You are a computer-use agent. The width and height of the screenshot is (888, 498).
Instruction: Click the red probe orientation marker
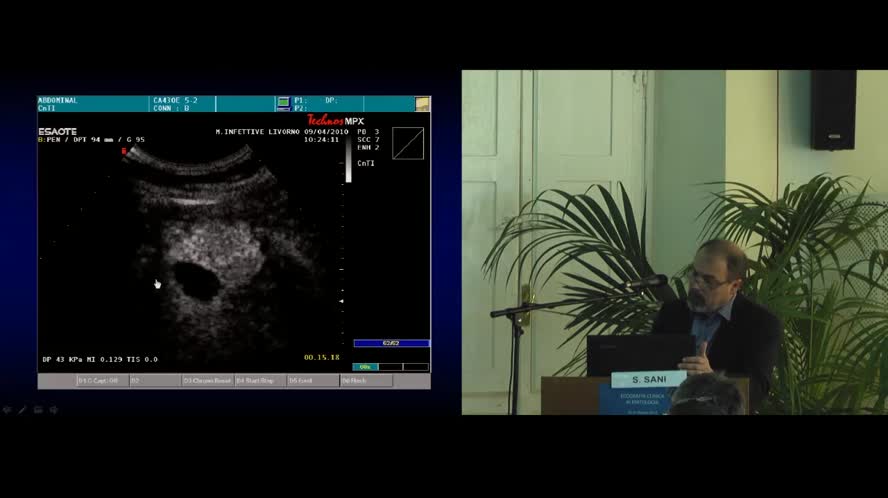pyautogui.click(x=124, y=151)
